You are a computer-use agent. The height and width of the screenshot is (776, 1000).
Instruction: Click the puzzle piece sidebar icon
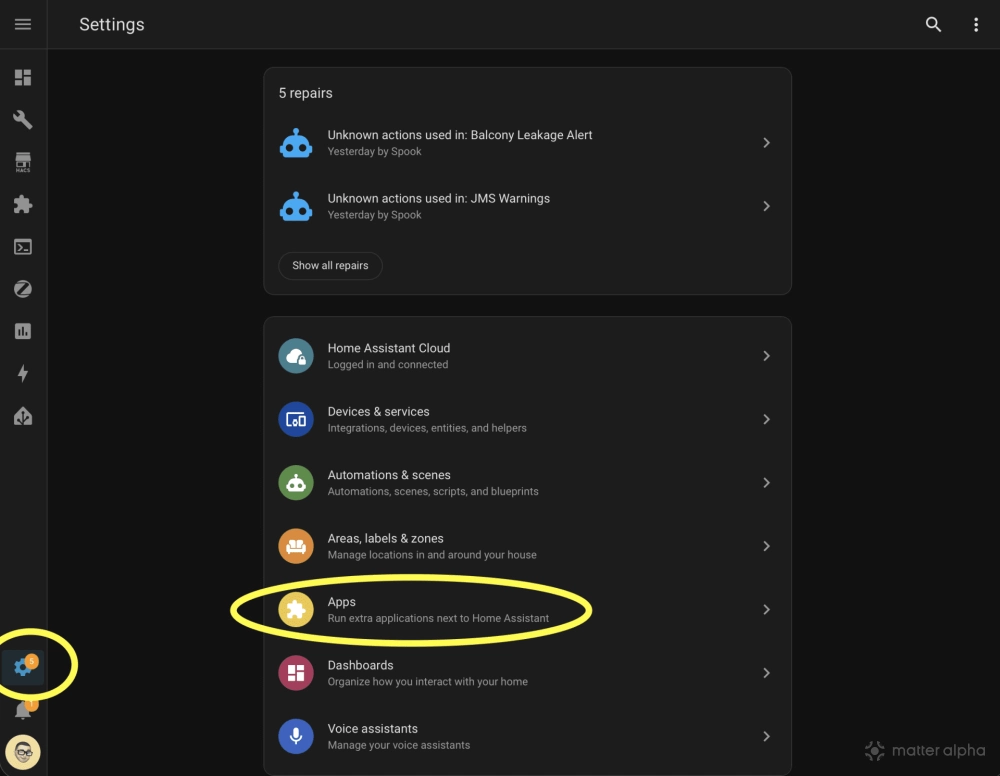pos(23,203)
